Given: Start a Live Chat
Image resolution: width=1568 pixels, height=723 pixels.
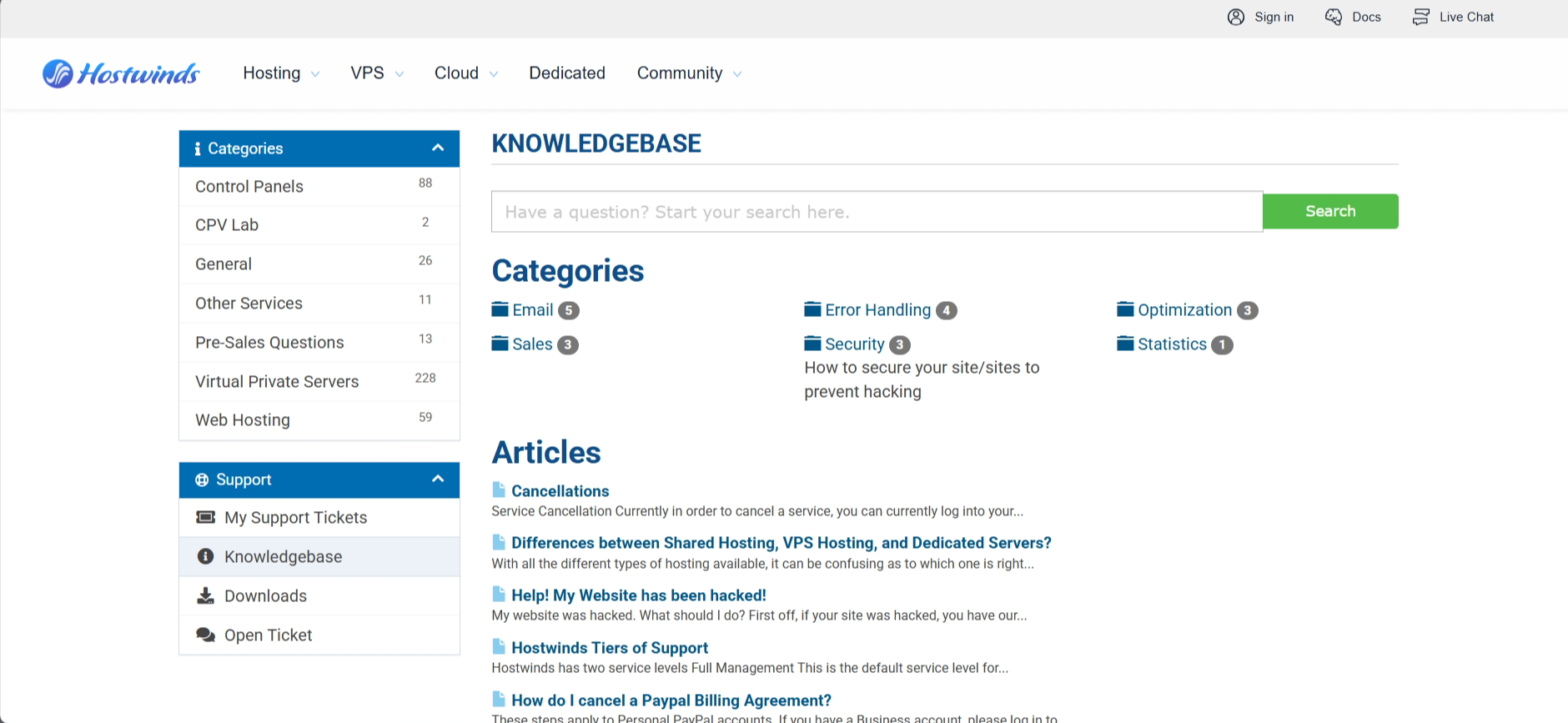Looking at the screenshot, I should pos(1466,17).
